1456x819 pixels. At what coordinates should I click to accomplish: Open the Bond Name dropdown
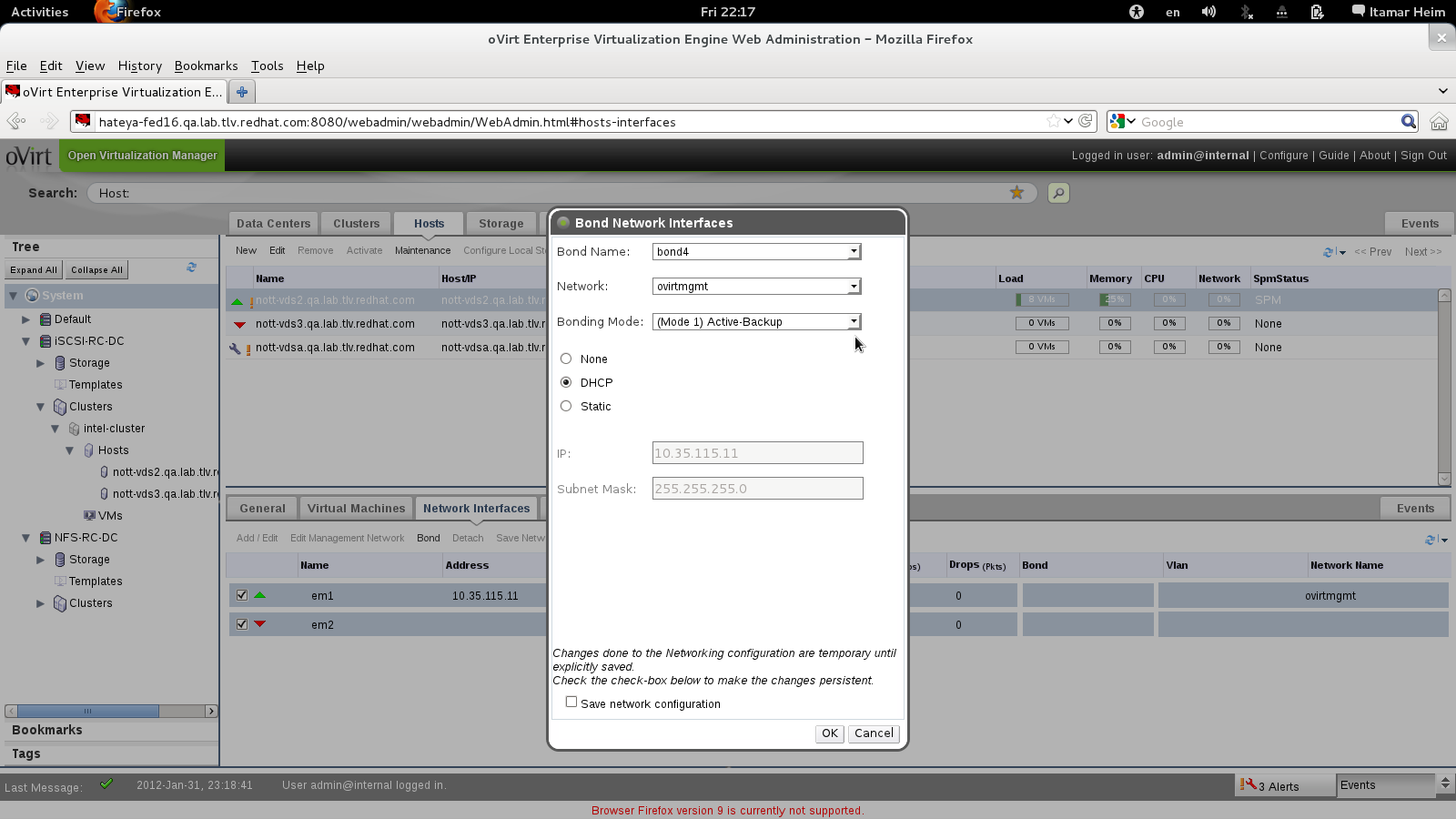click(x=756, y=251)
